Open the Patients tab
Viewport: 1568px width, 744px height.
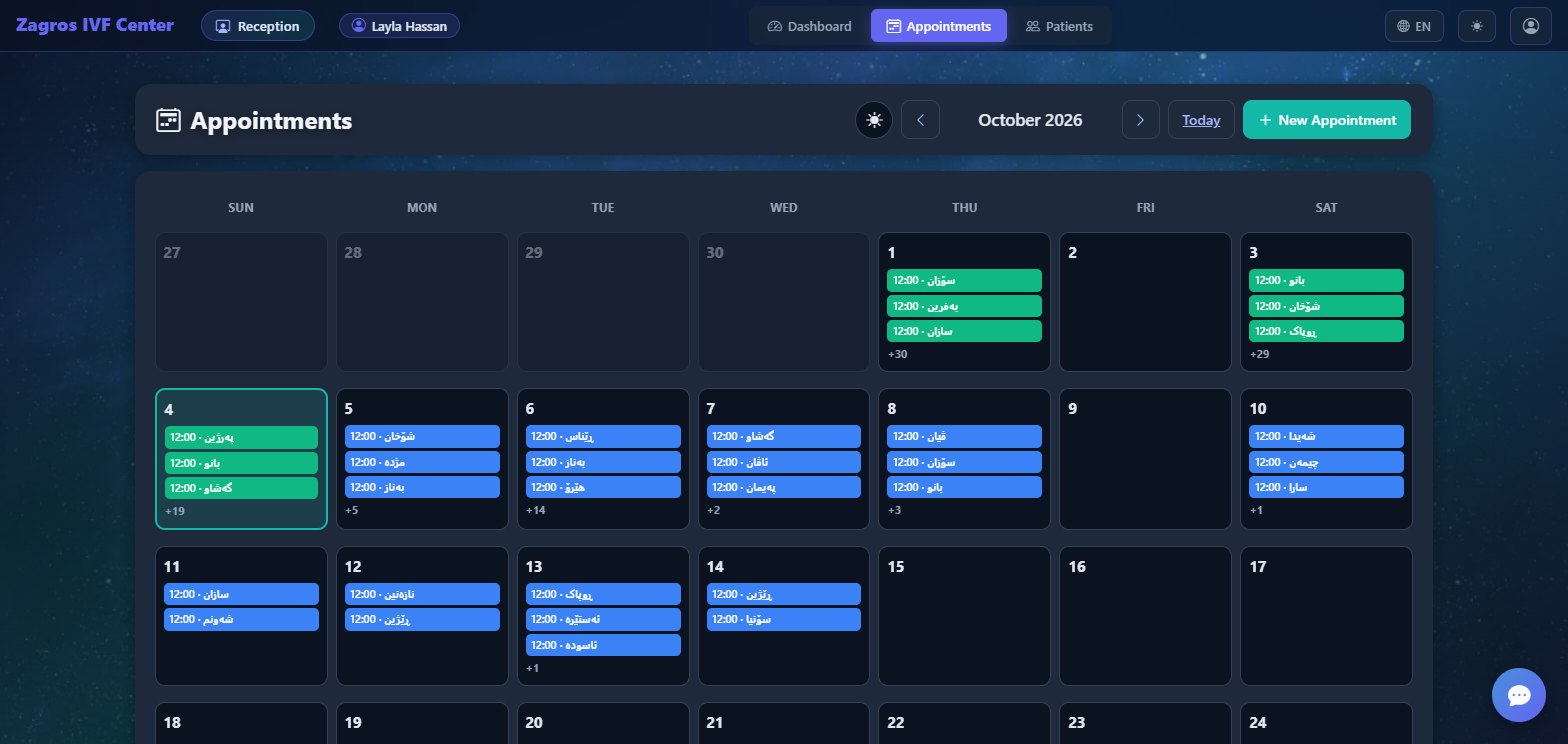[1060, 26]
